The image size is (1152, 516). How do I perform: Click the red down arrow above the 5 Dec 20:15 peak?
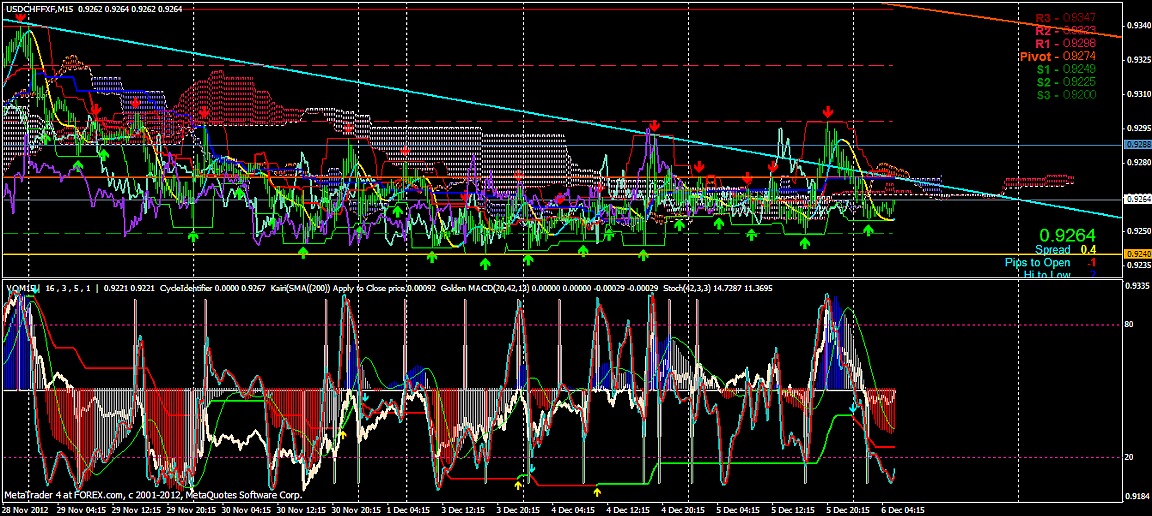pos(828,110)
